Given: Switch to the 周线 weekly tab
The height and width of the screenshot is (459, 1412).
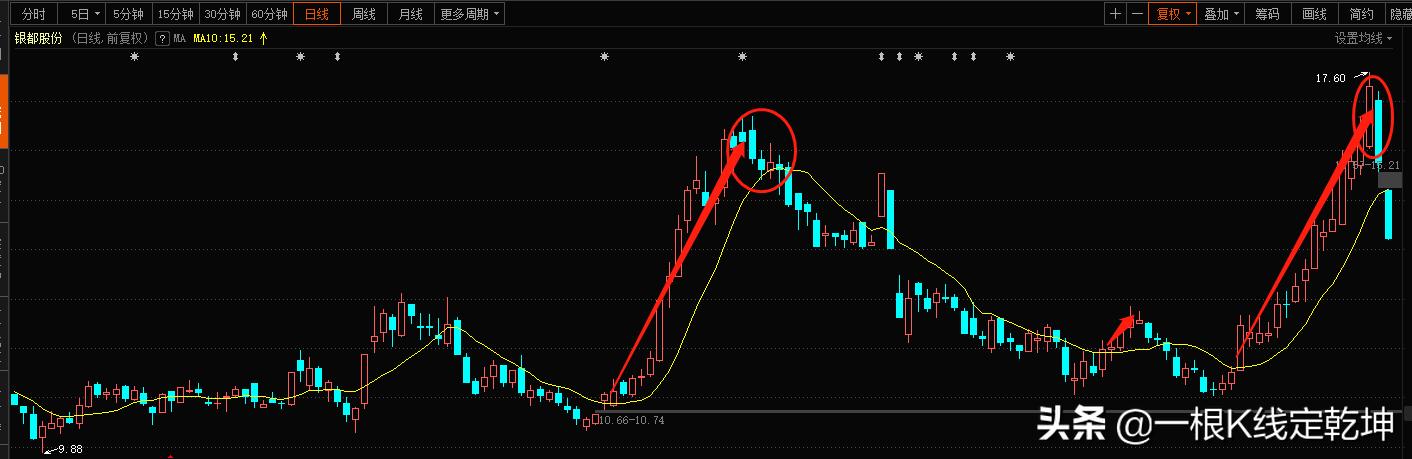Looking at the screenshot, I should [x=363, y=14].
